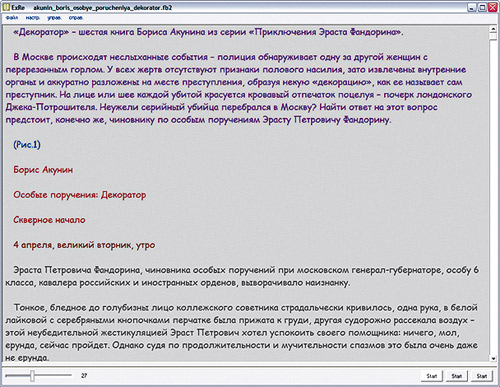Click the vertical scrollbar thumb
Screen dimensions: 500x387
pyautogui.click(x=493, y=37)
